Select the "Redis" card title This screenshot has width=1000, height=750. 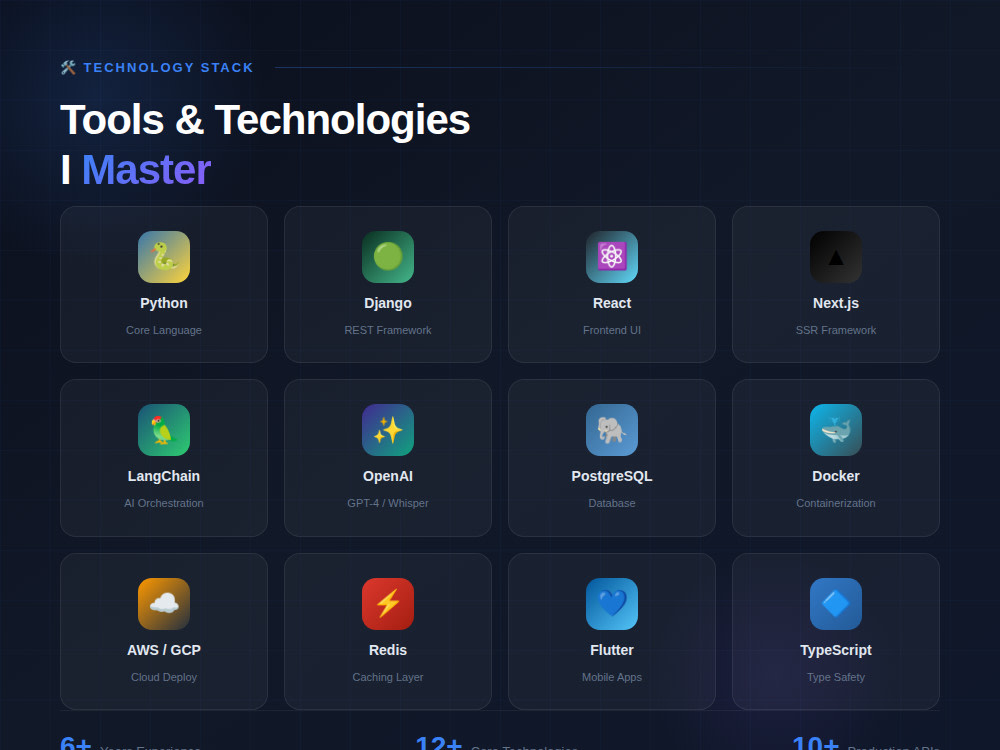[x=388, y=650]
